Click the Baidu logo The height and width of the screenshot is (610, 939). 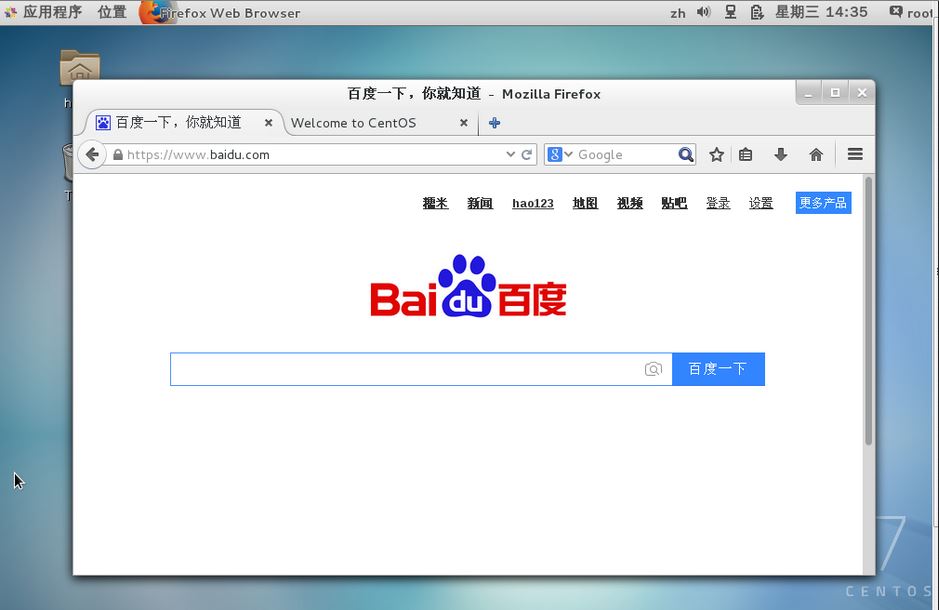click(468, 286)
